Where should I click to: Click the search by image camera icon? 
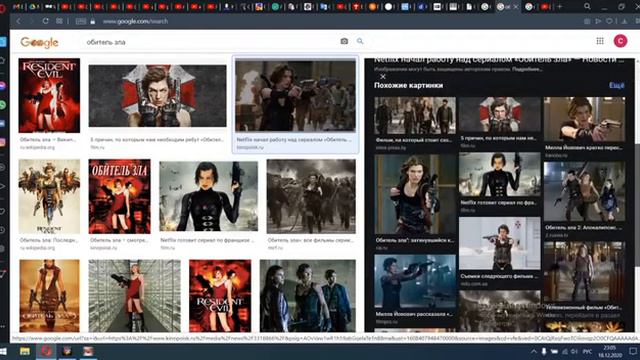pyautogui.click(x=344, y=41)
